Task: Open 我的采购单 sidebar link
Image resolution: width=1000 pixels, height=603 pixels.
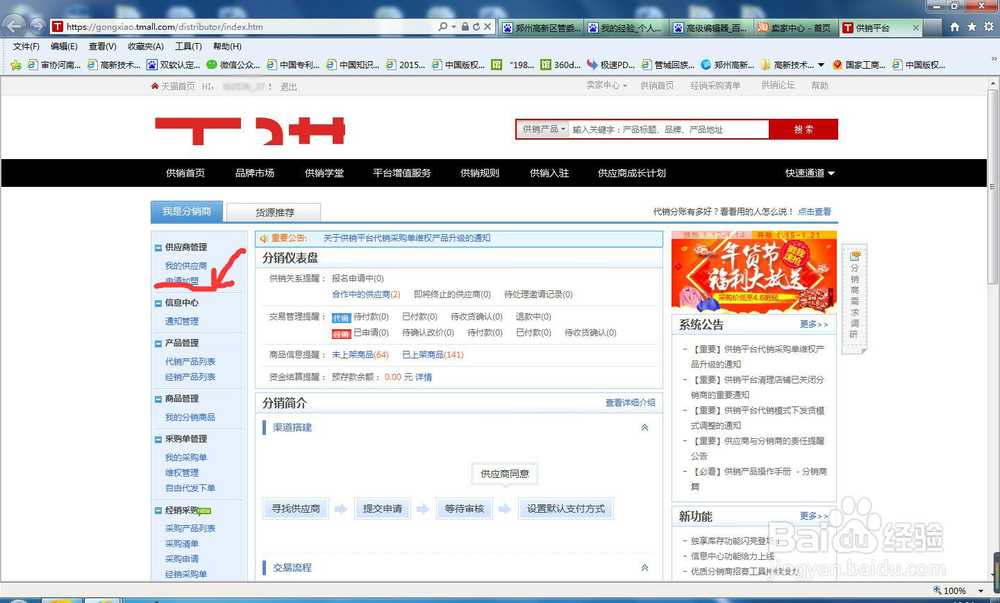Action: [186, 457]
